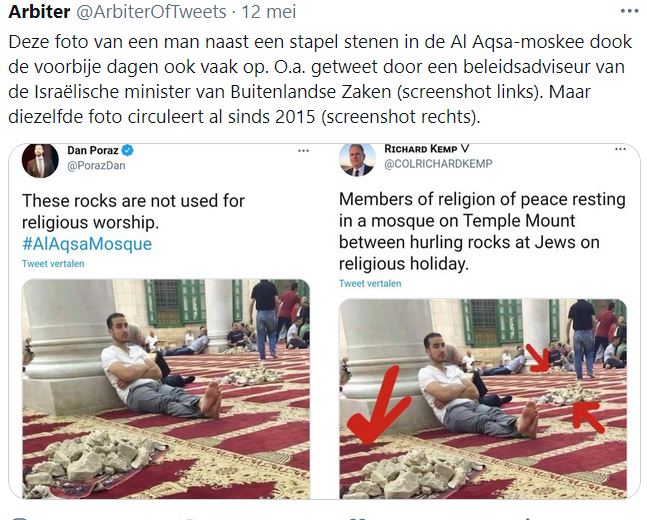Click the '12 mei' tweet timestamp
Viewport: 647px width, 520px height.
coord(269,12)
